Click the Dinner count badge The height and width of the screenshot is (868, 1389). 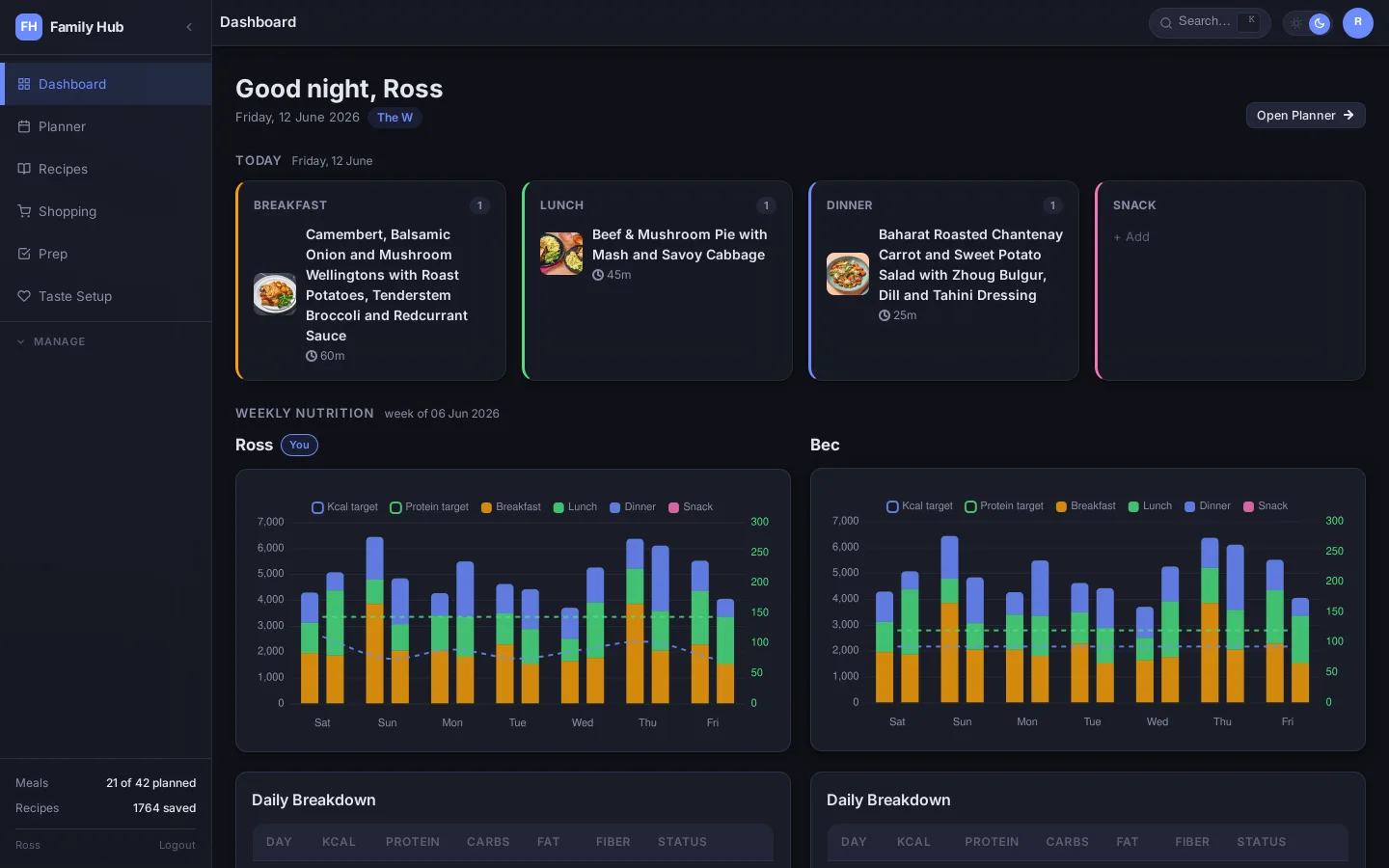click(x=1052, y=205)
